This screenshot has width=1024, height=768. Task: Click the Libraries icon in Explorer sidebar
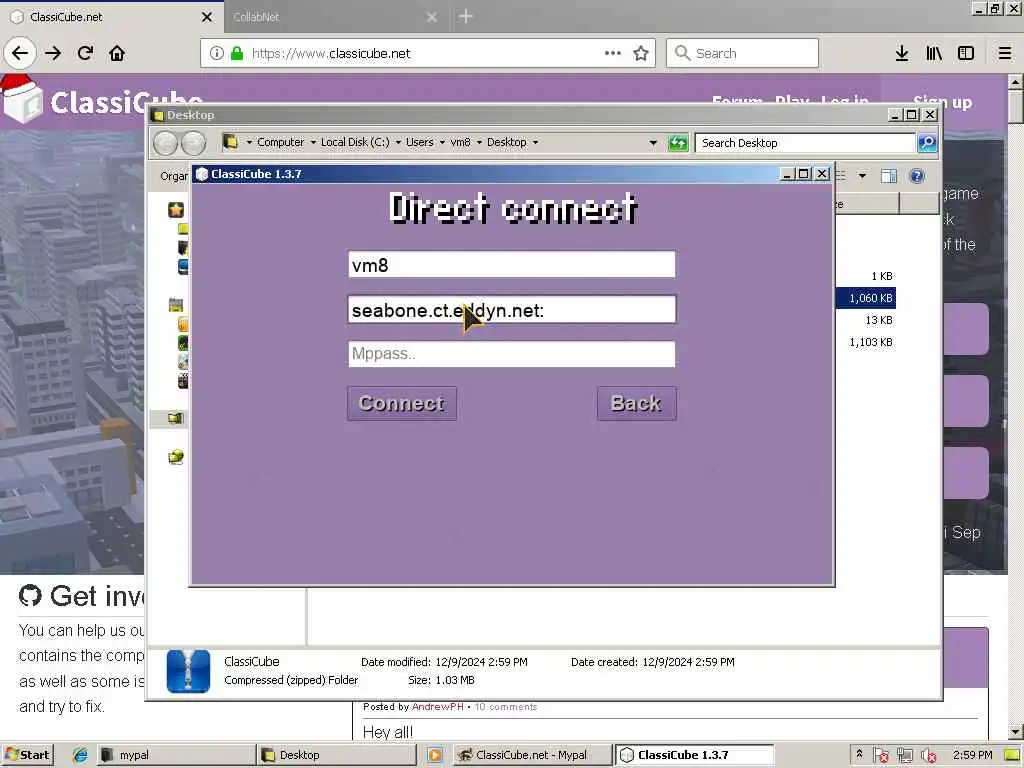176,304
